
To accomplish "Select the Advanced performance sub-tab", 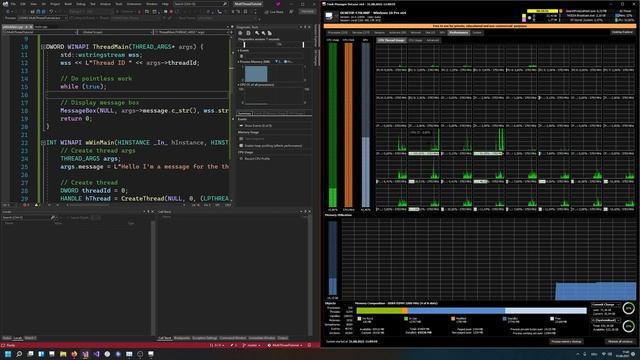I will tap(433, 40).
